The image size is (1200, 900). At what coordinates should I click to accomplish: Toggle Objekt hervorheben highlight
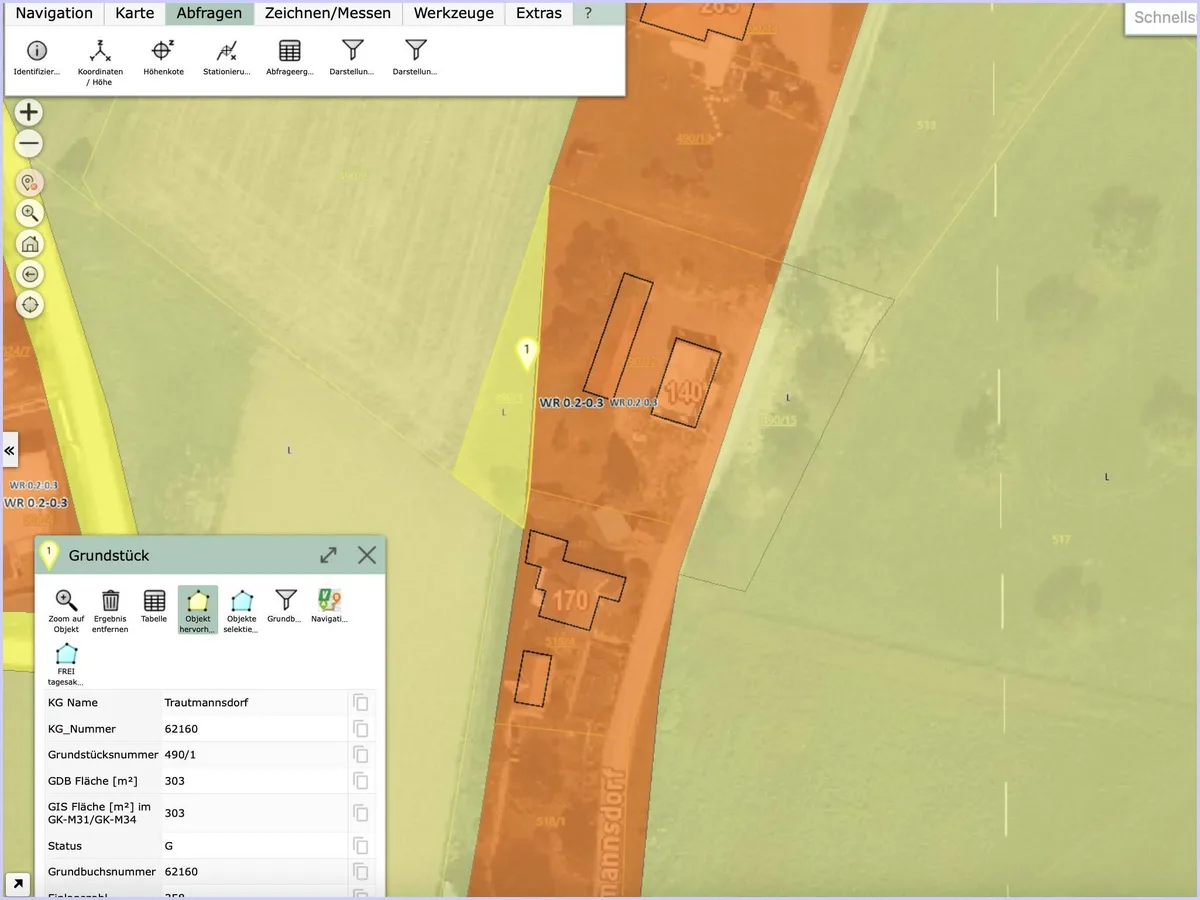(x=198, y=611)
